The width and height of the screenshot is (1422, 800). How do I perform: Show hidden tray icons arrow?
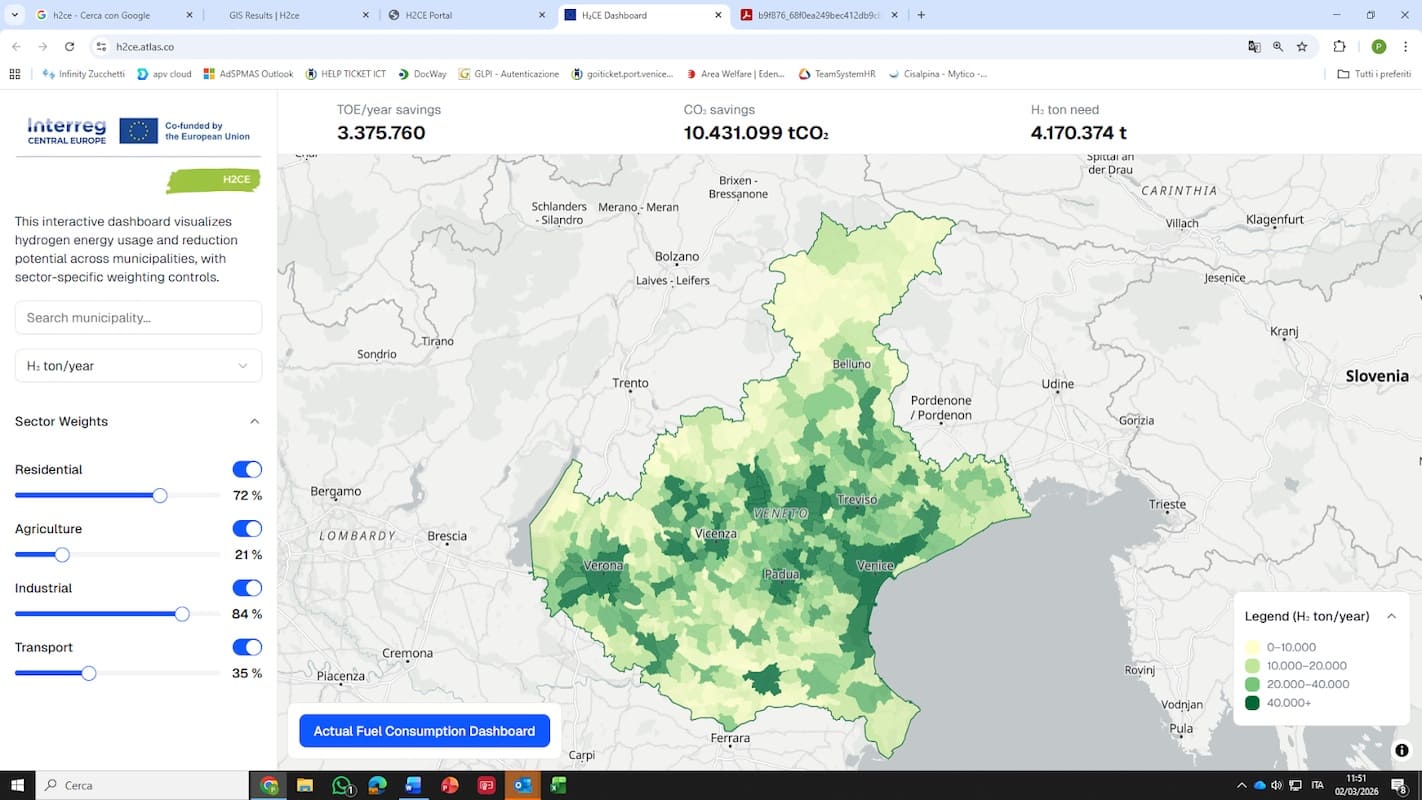1242,785
